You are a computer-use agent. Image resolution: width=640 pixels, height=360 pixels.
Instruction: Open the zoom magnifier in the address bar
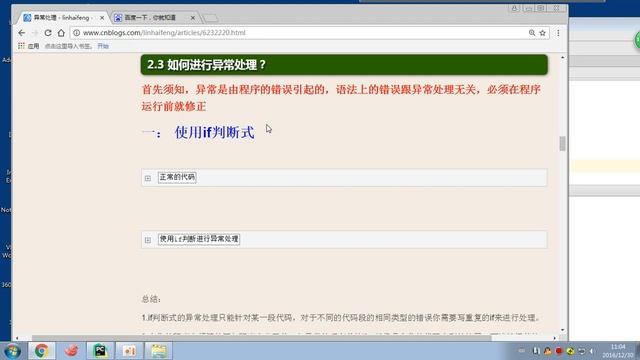click(531, 33)
